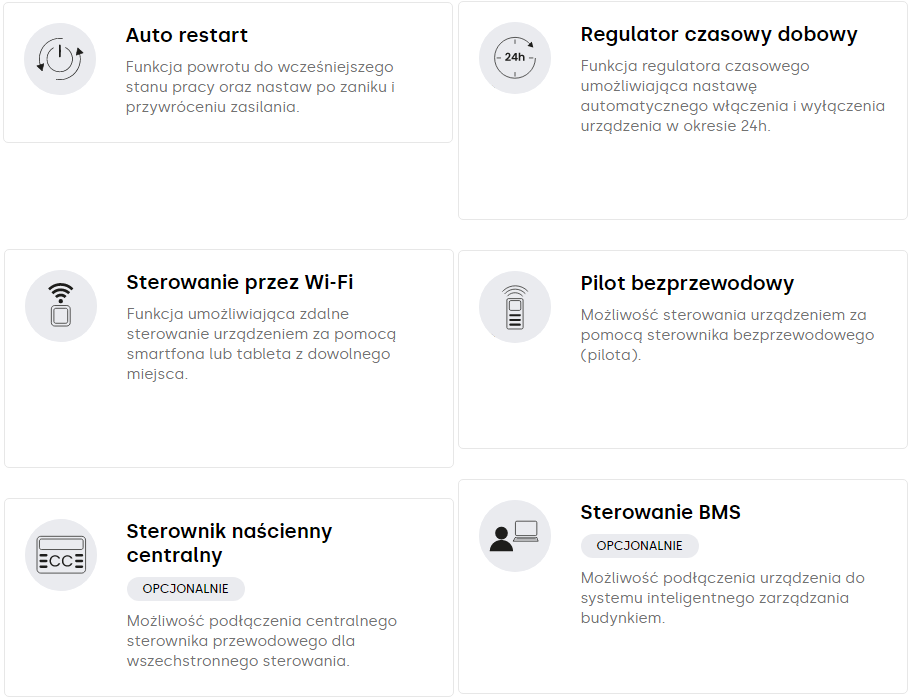The image size is (914, 699).
Task: Click the Wi-Fi smartphone control icon
Action: click(61, 306)
